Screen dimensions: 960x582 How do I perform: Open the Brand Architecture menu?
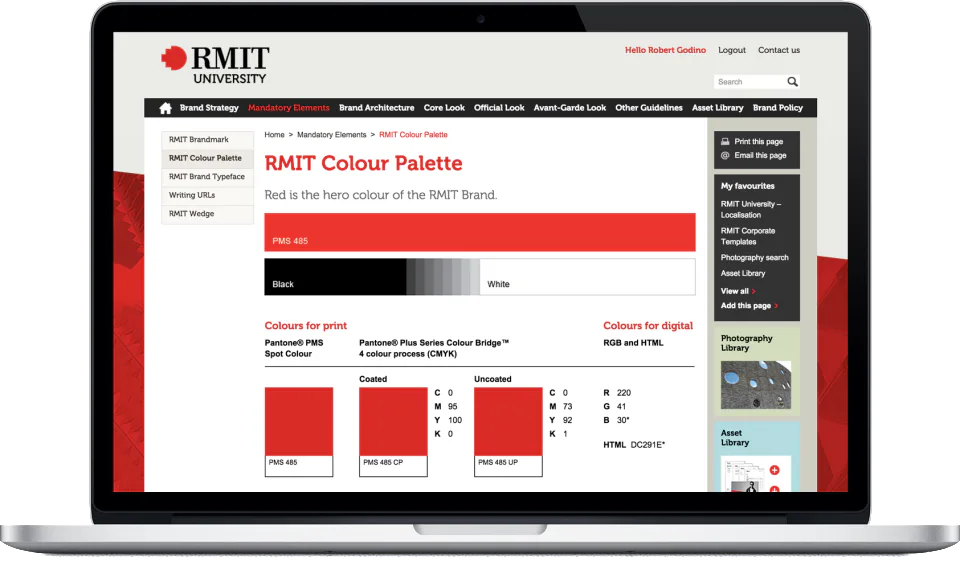pyautogui.click(x=377, y=108)
